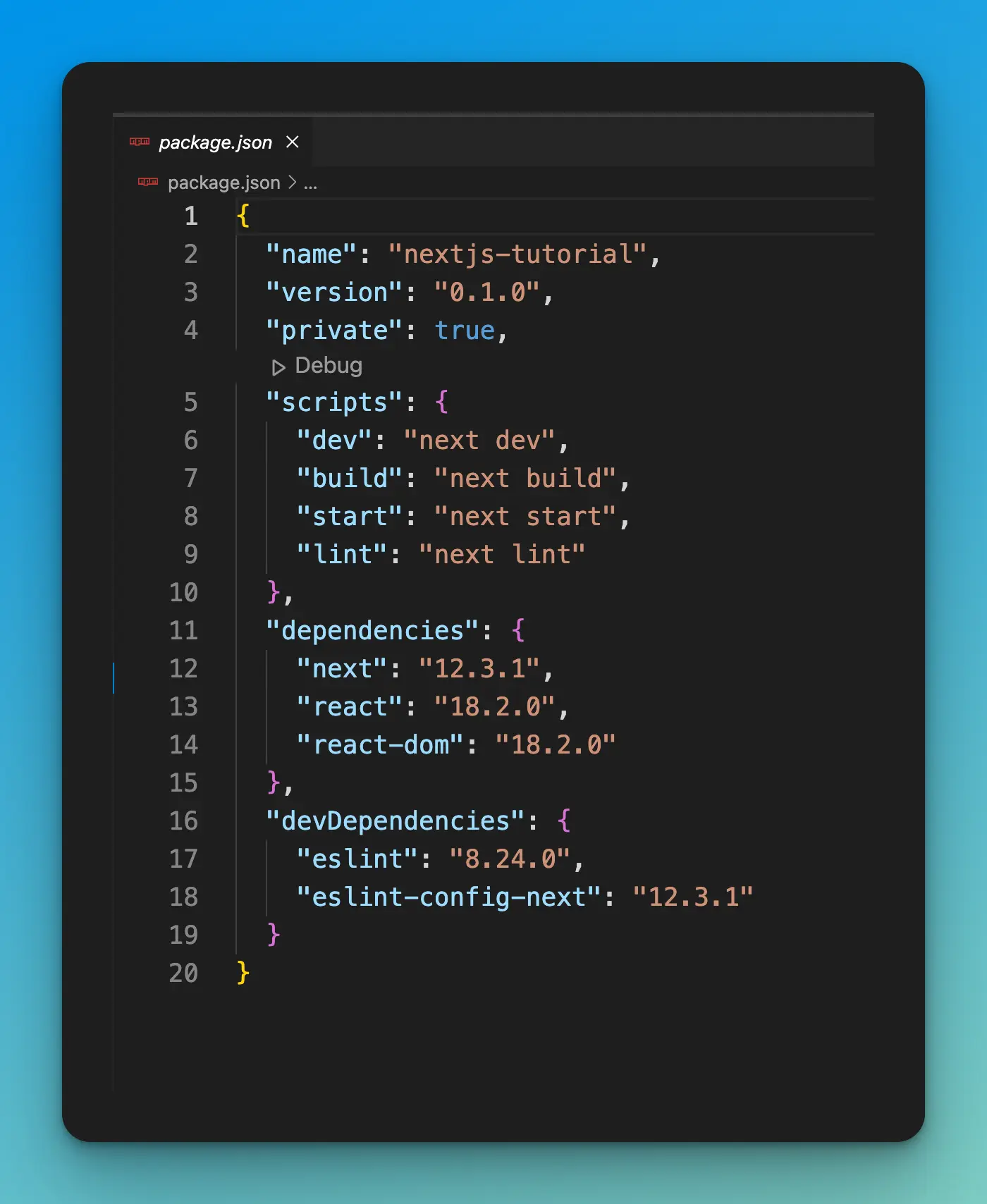Click the "next lint" value
987x1204 pixels.
point(502,555)
